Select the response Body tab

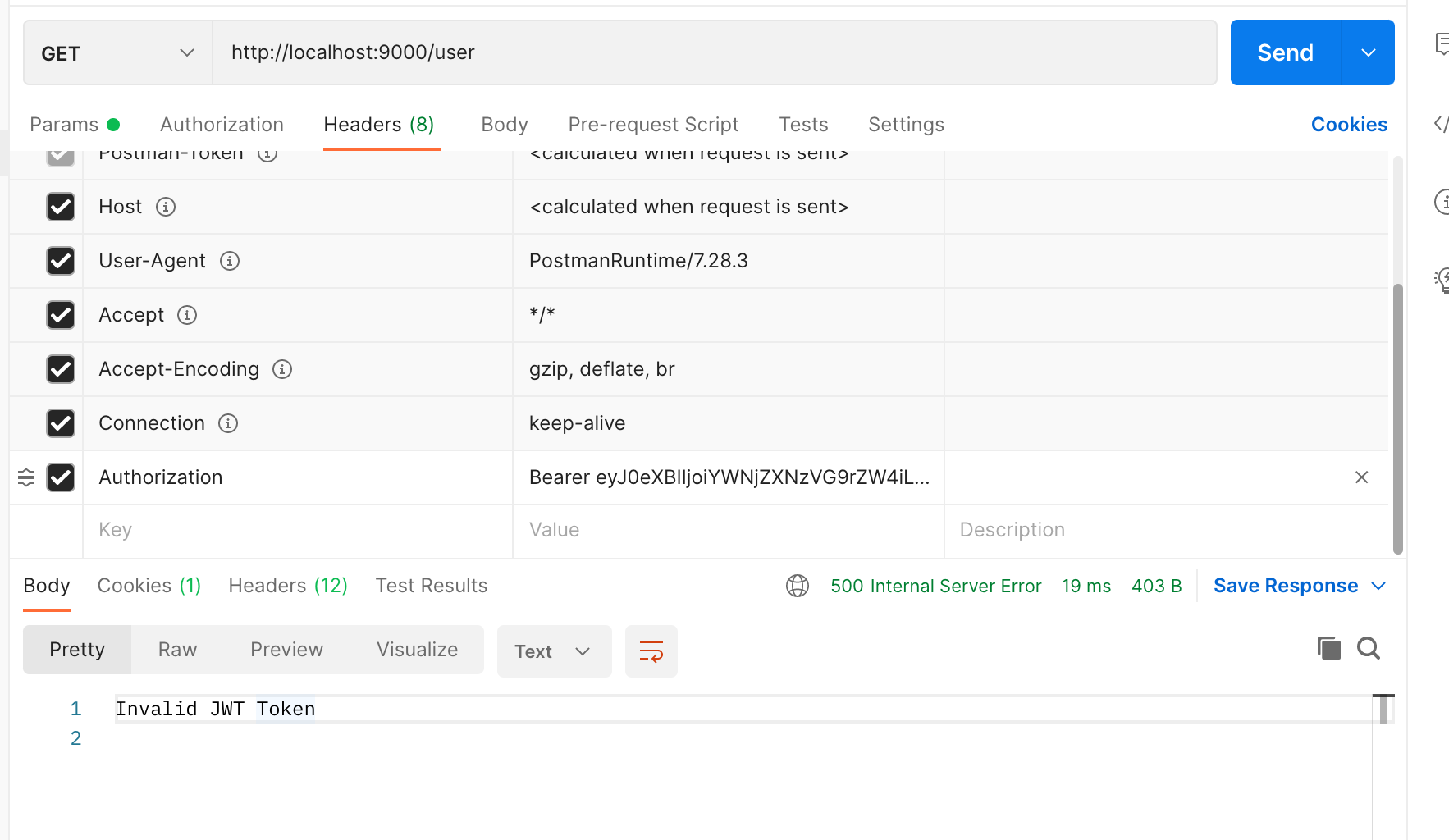pos(47,586)
